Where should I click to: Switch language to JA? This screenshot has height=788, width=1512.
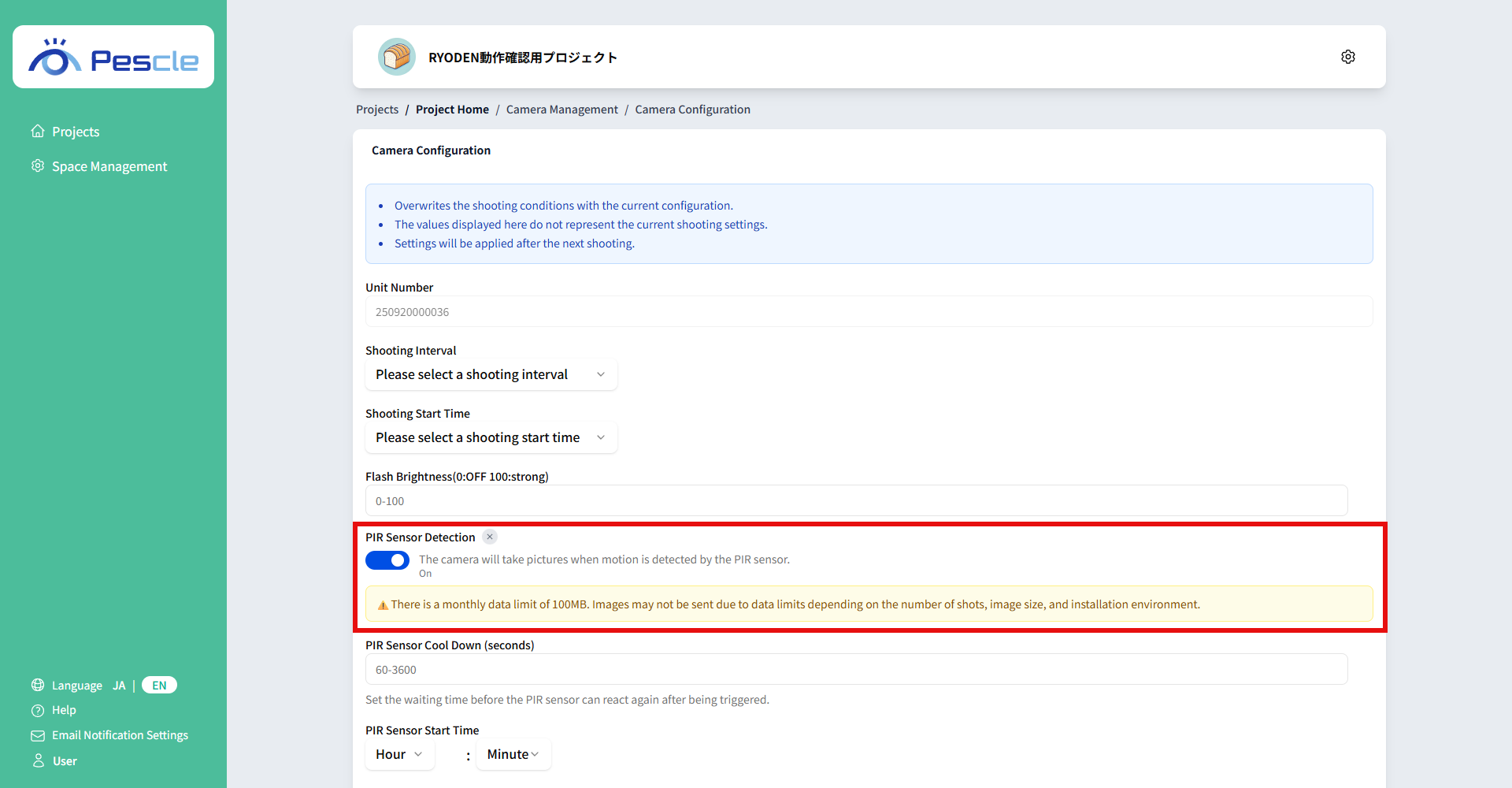click(119, 686)
